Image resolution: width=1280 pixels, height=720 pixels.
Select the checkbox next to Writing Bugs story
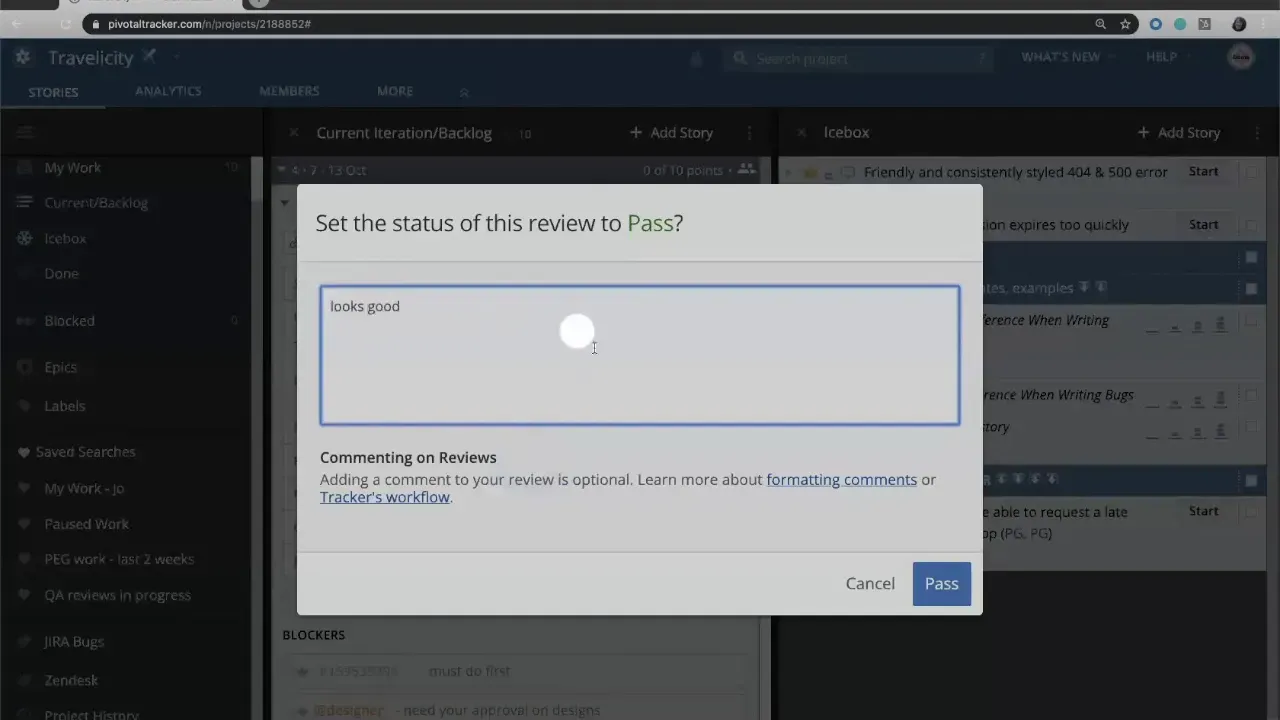coord(1251,394)
